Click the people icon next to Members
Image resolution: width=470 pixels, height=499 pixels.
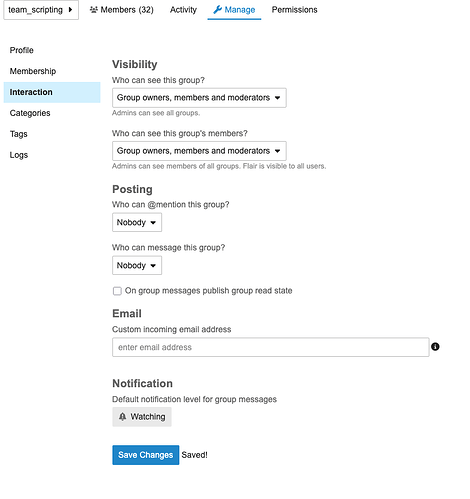click(94, 10)
